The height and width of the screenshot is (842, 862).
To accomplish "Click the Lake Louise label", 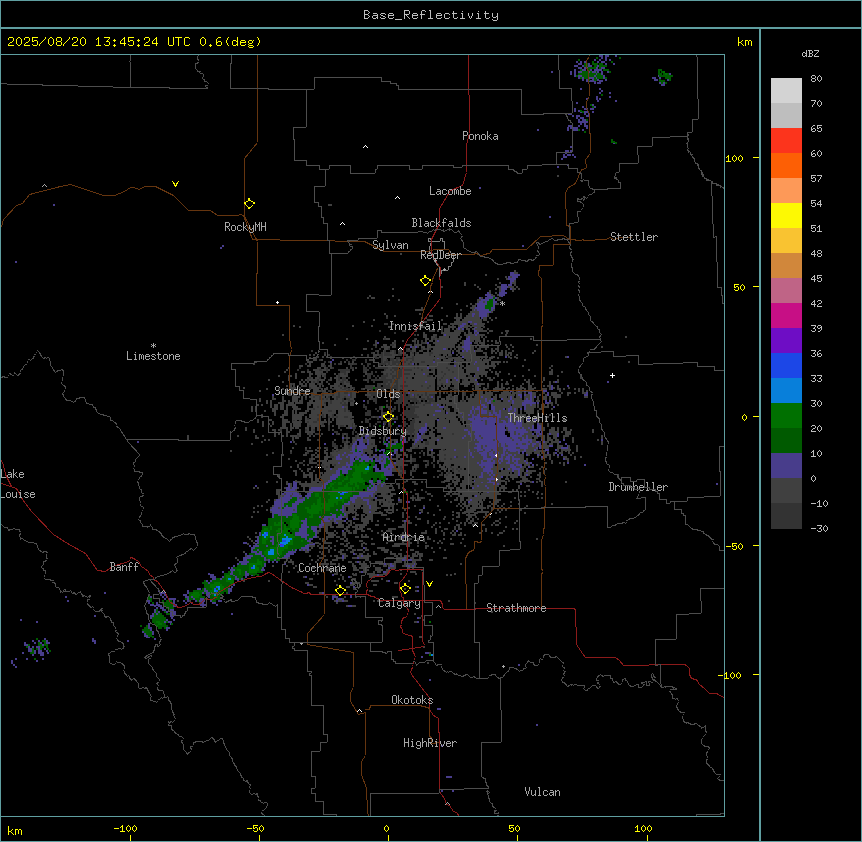I will pos(18,484).
